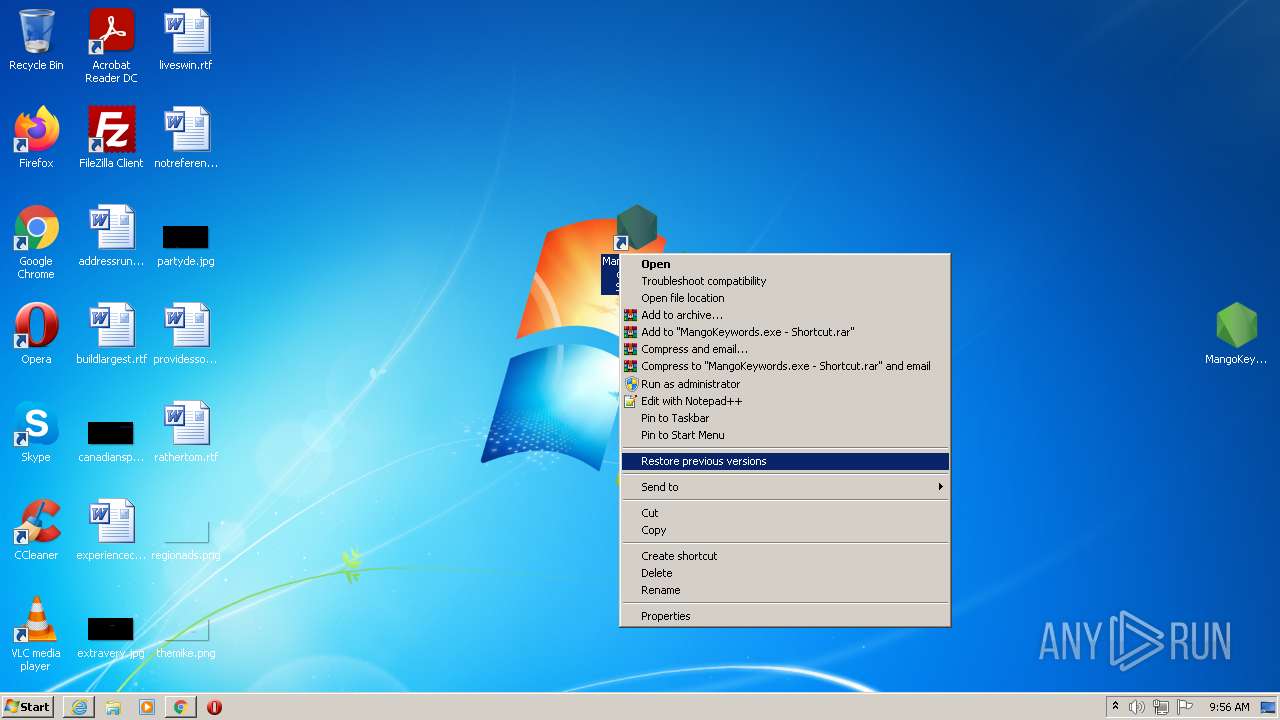Image resolution: width=1280 pixels, height=720 pixels.
Task: Choose Open file location
Action: pos(785,298)
